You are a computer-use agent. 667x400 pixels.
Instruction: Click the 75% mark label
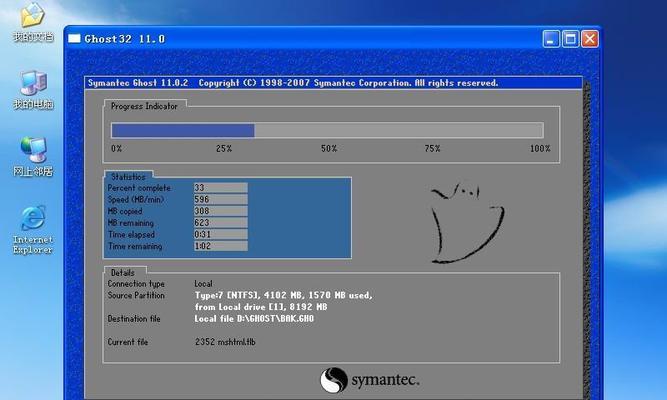(x=432, y=149)
